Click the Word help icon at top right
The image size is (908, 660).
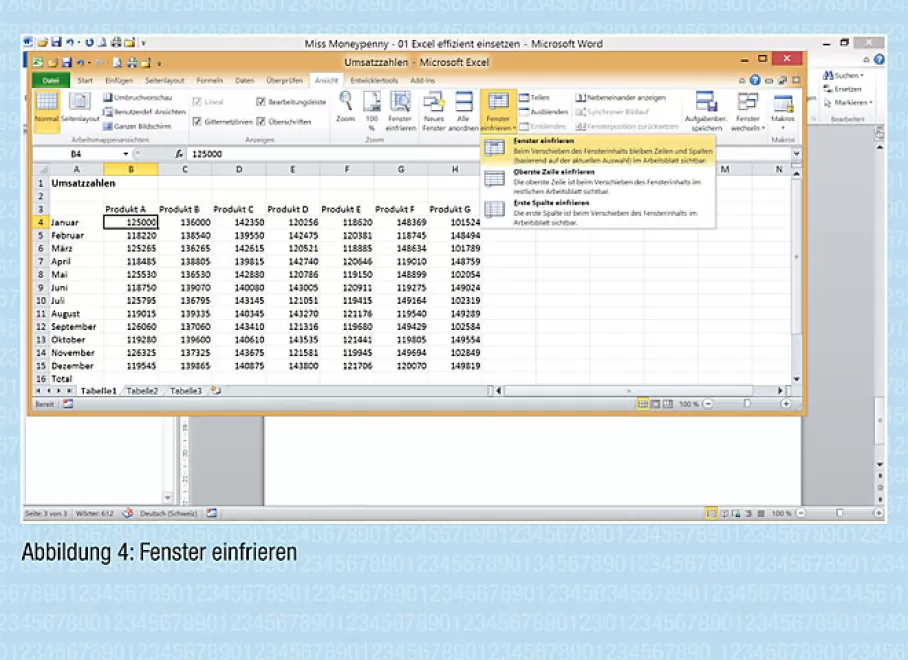(880, 59)
